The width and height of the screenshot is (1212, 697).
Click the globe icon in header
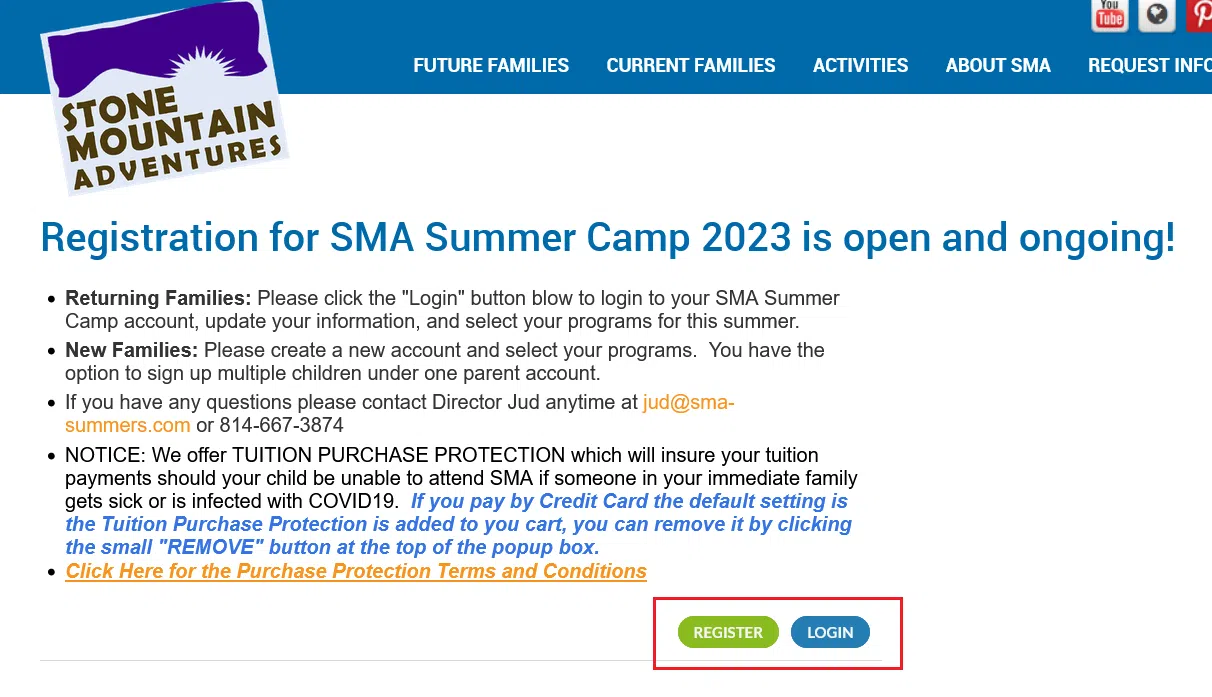click(x=1157, y=14)
